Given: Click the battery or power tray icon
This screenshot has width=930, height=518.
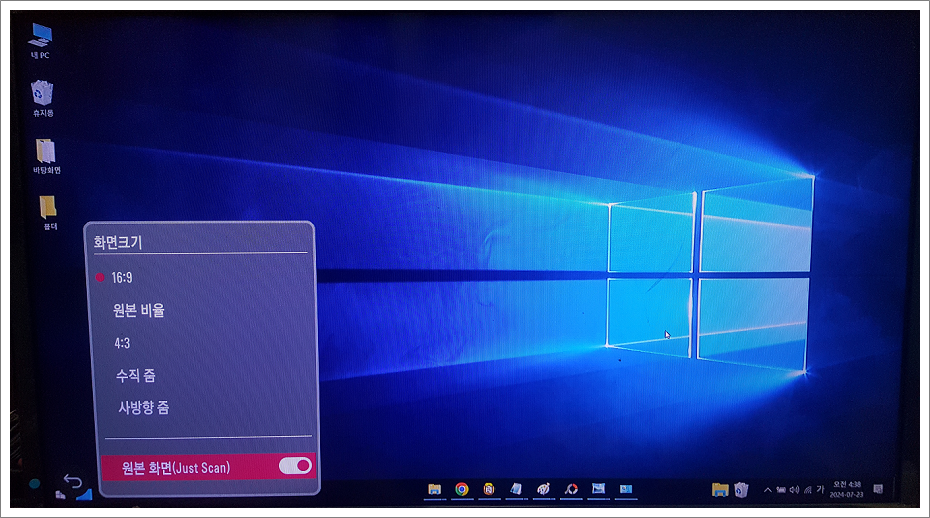Looking at the screenshot, I should pyautogui.click(x=781, y=490).
